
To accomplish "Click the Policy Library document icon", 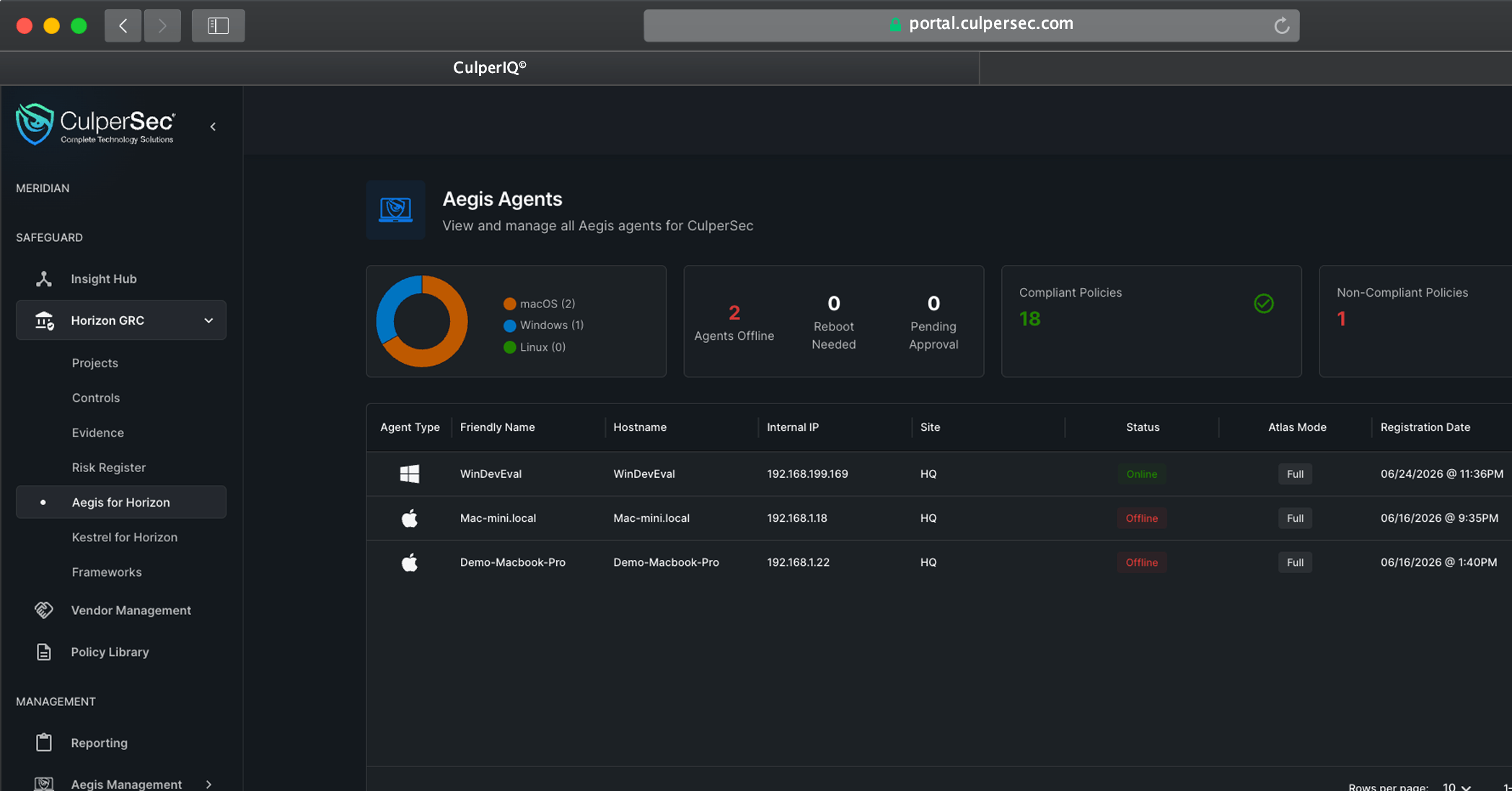I will pos(44,652).
